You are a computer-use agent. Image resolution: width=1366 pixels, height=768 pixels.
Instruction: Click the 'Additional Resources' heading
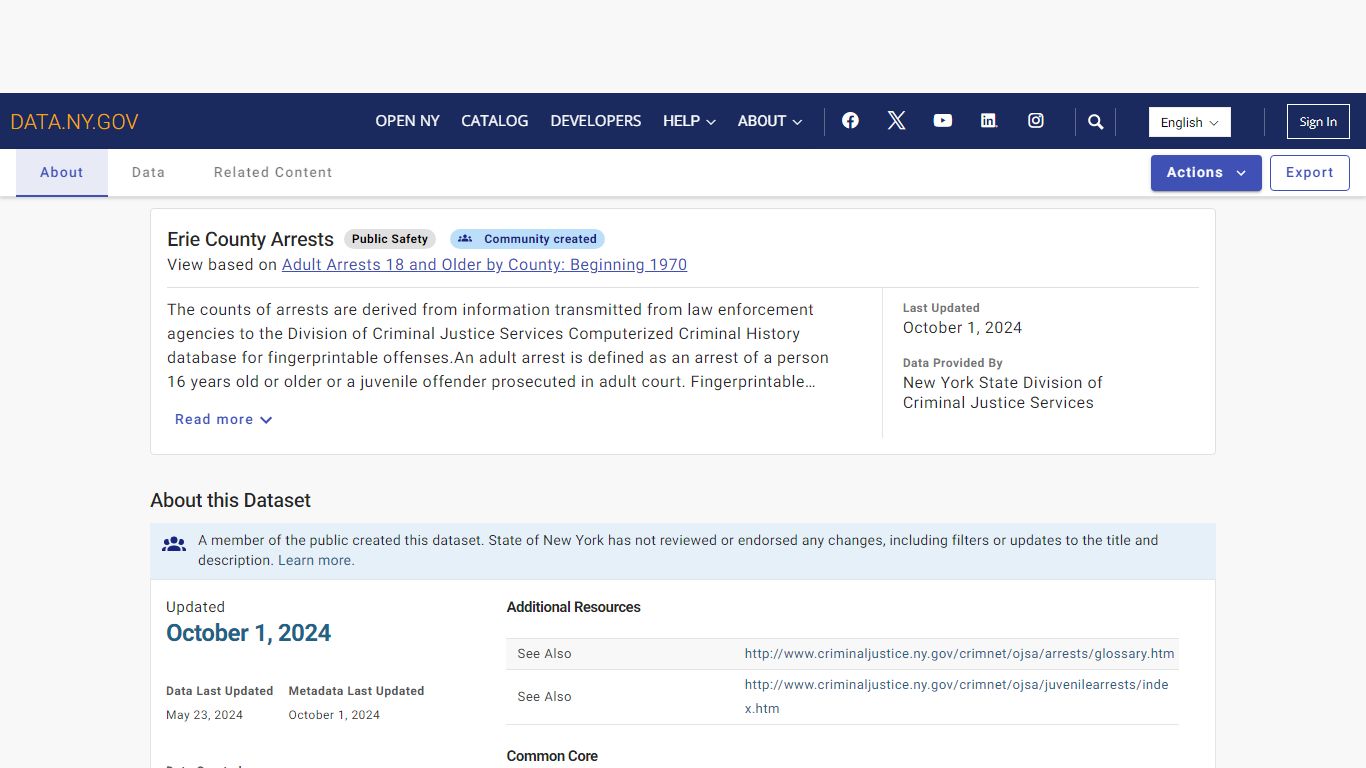[x=574, y=607]
